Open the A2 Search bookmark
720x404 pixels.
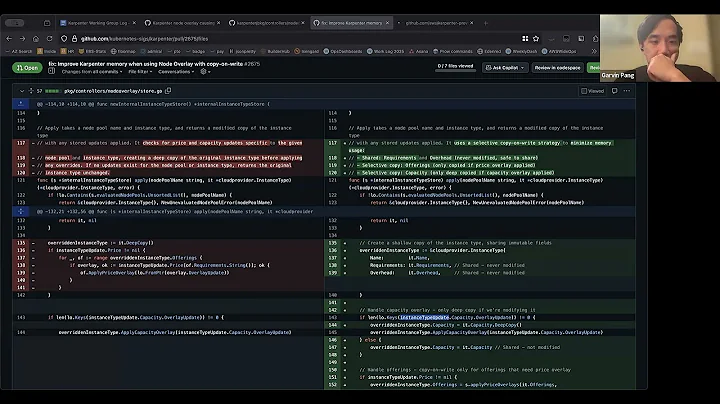point(19,51)
